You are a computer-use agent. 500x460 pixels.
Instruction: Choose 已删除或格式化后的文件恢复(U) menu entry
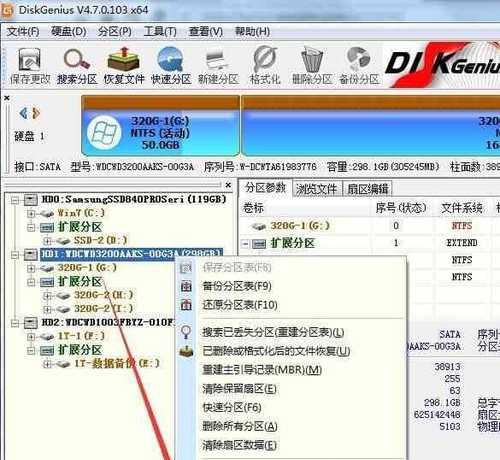pos(276,351)
